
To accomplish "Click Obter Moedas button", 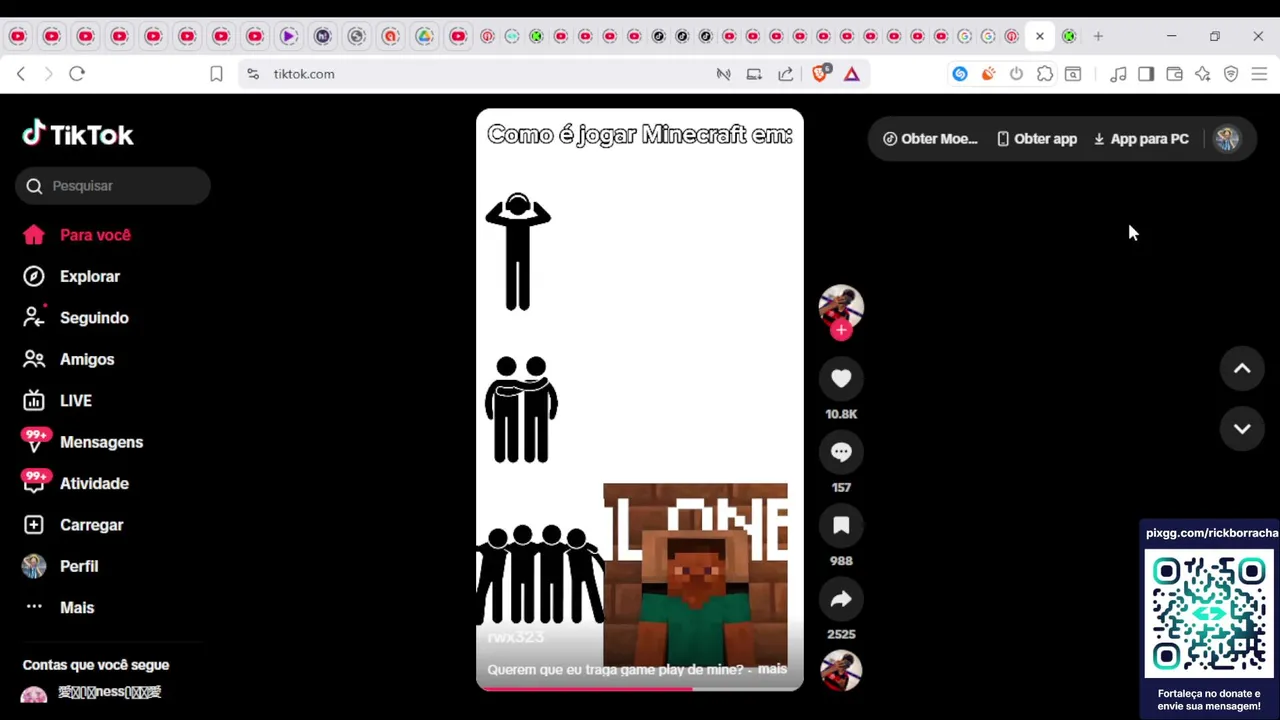I will [x=930, y=139].
